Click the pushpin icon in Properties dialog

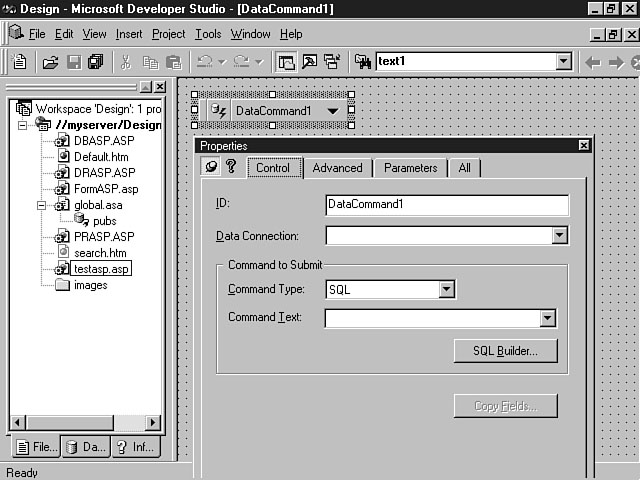(x=211, y=167)
